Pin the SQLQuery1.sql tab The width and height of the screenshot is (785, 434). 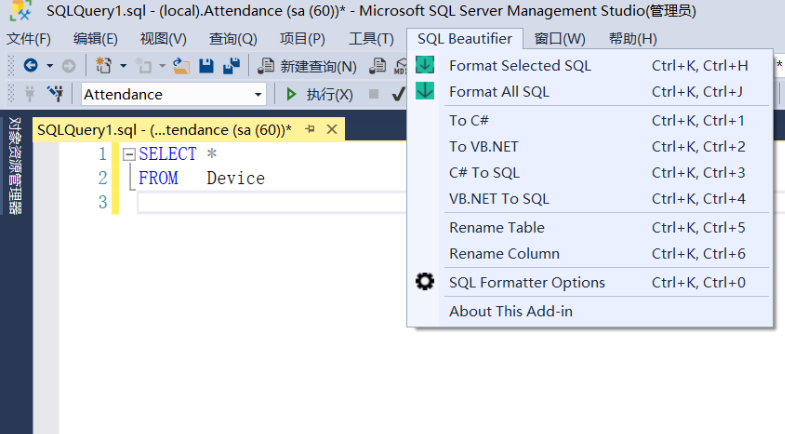pos(310,129)
